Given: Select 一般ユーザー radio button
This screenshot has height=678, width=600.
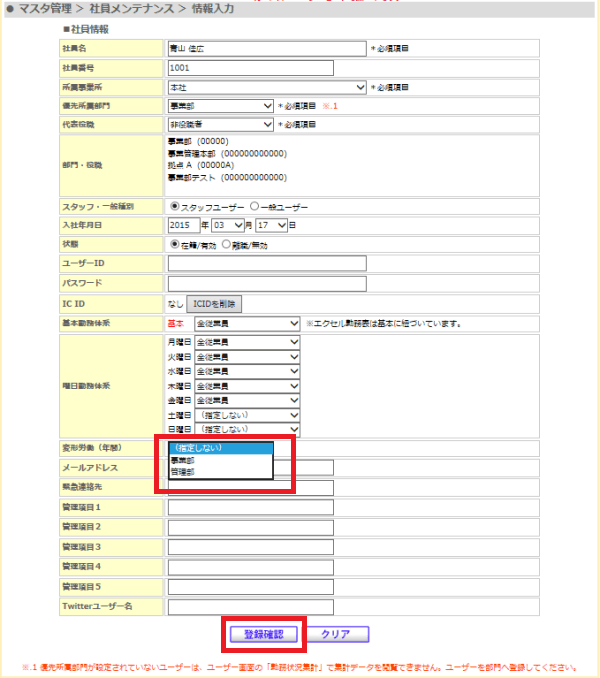Looking at the screenshot, I should point(254,206).
